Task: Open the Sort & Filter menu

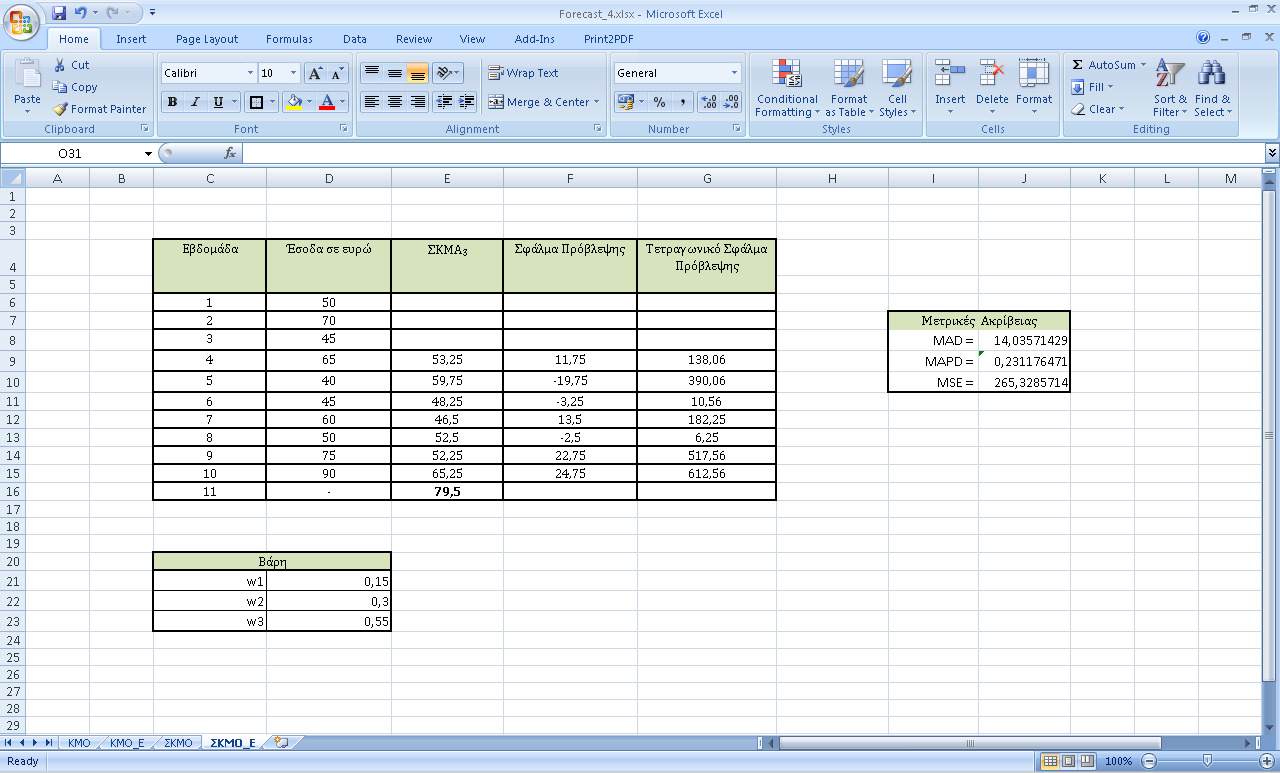Action: click(1170, 87)
